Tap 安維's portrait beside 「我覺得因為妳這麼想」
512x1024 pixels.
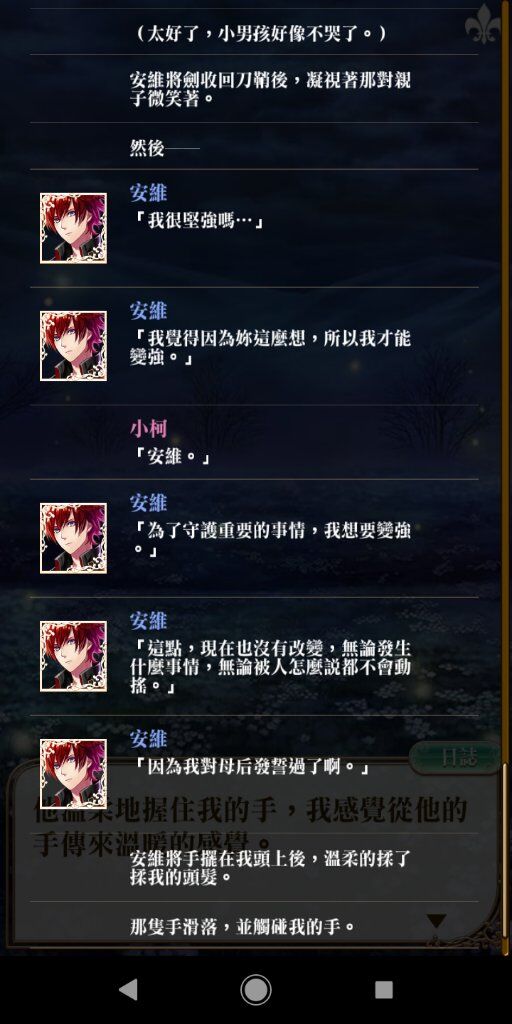73,346
